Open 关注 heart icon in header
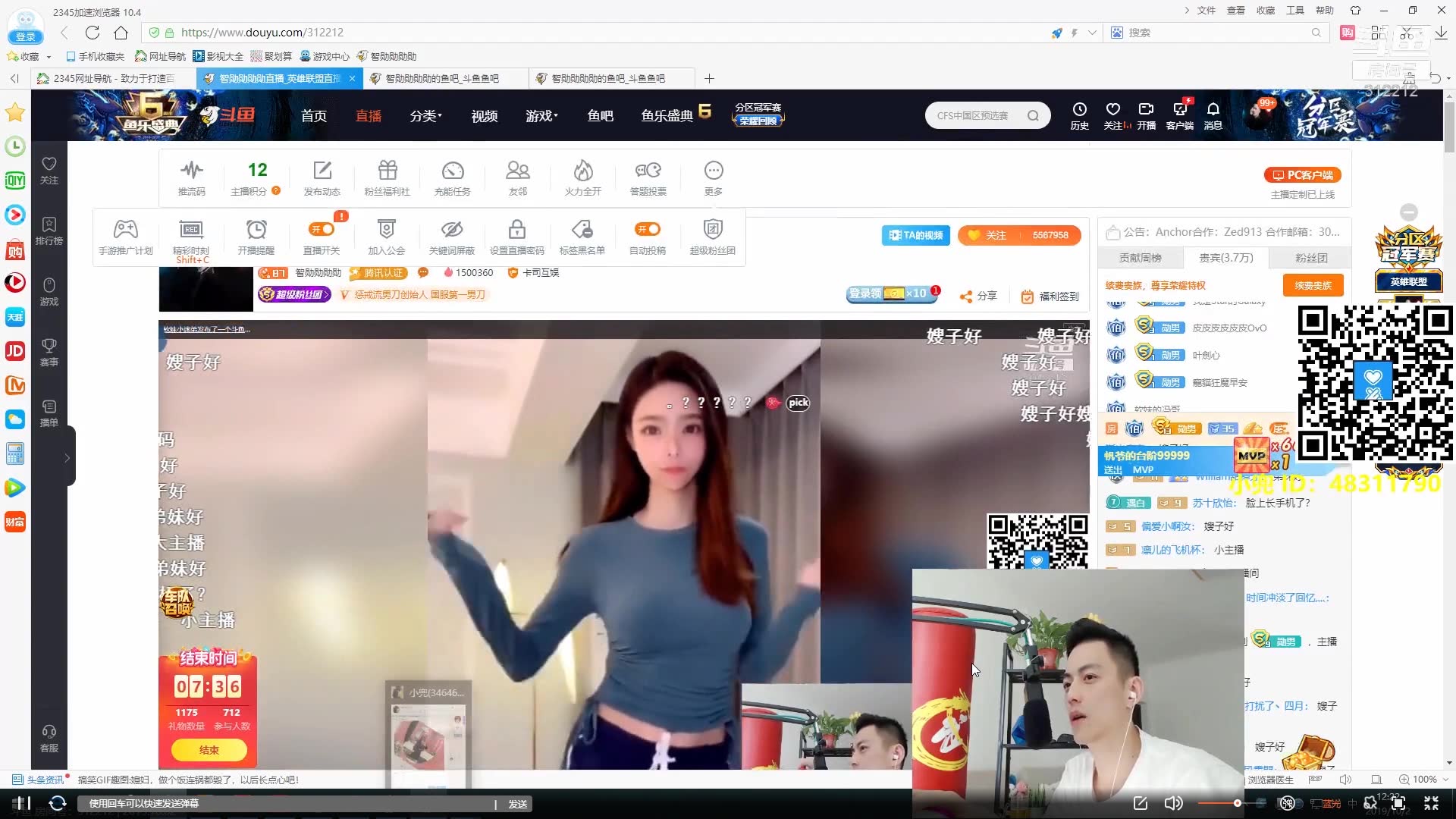The width and height of the screenshot is (1456, 819). click(1113, 116)
